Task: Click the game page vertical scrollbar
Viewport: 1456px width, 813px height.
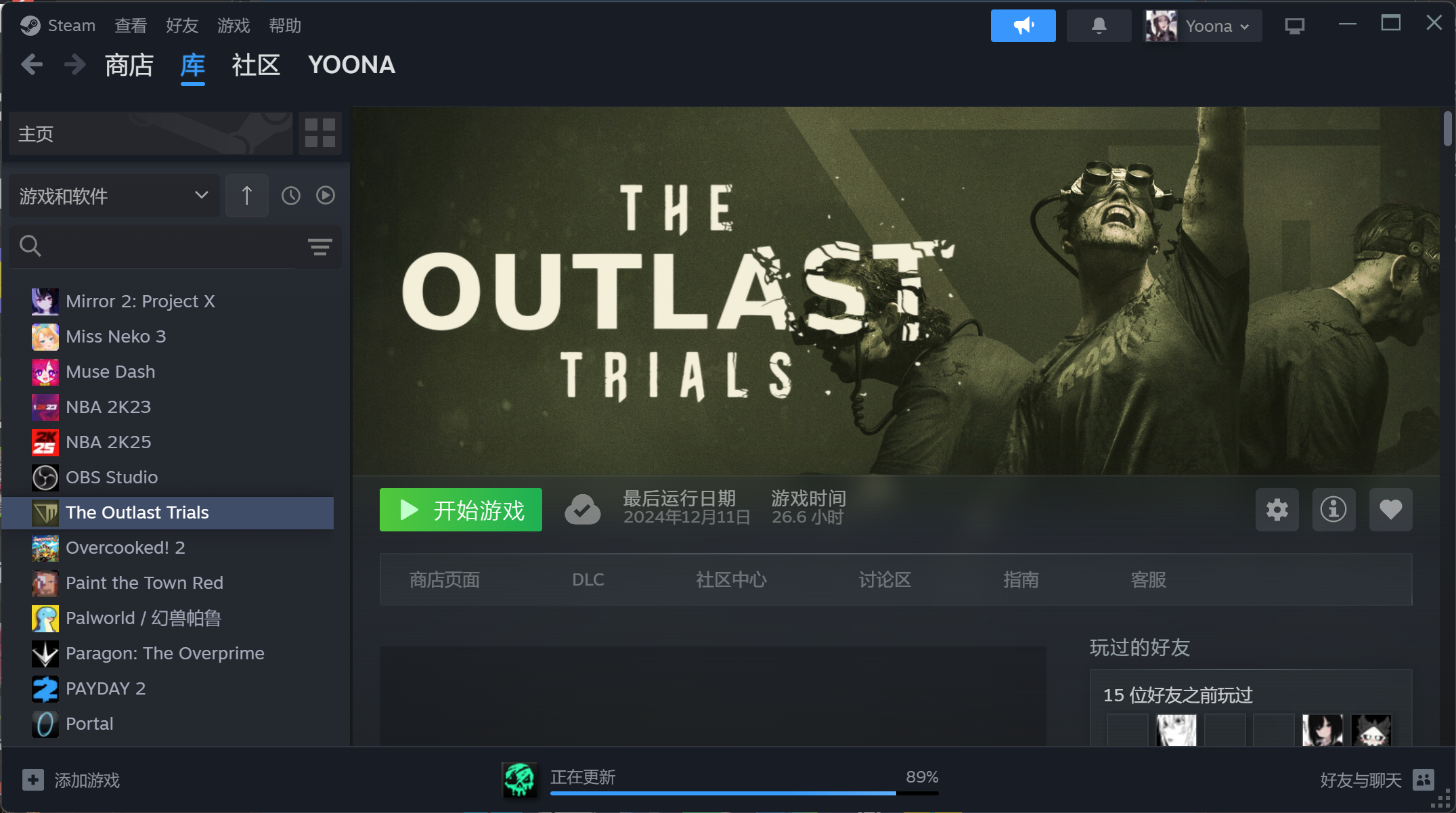Action: pyautogui.click(x=1448, y=129)
